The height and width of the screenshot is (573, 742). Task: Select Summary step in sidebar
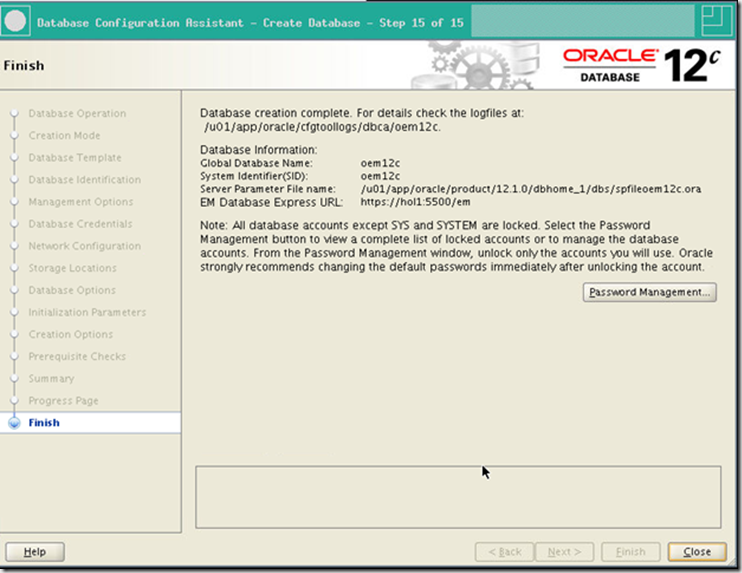51,379
